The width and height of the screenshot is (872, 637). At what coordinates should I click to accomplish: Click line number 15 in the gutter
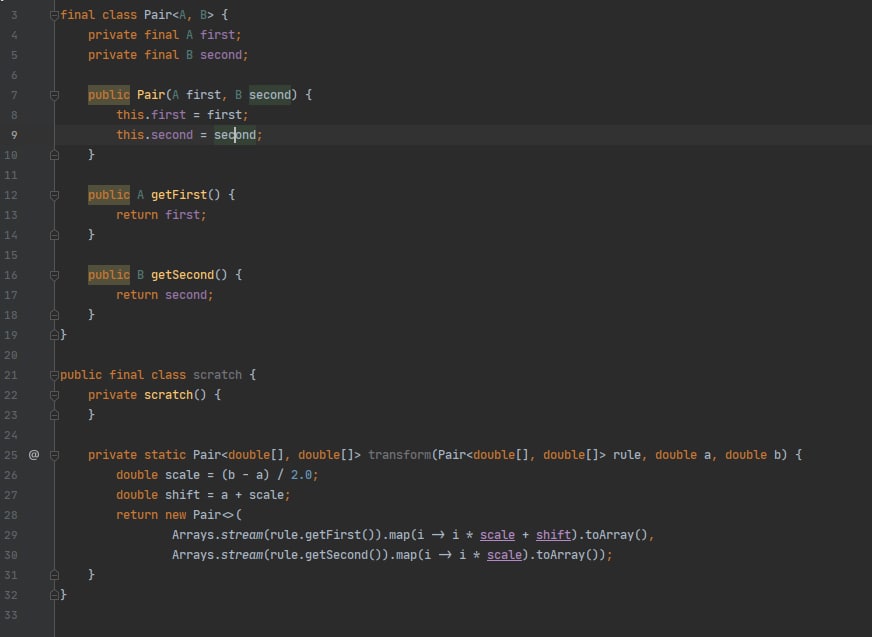pos(11,255)
